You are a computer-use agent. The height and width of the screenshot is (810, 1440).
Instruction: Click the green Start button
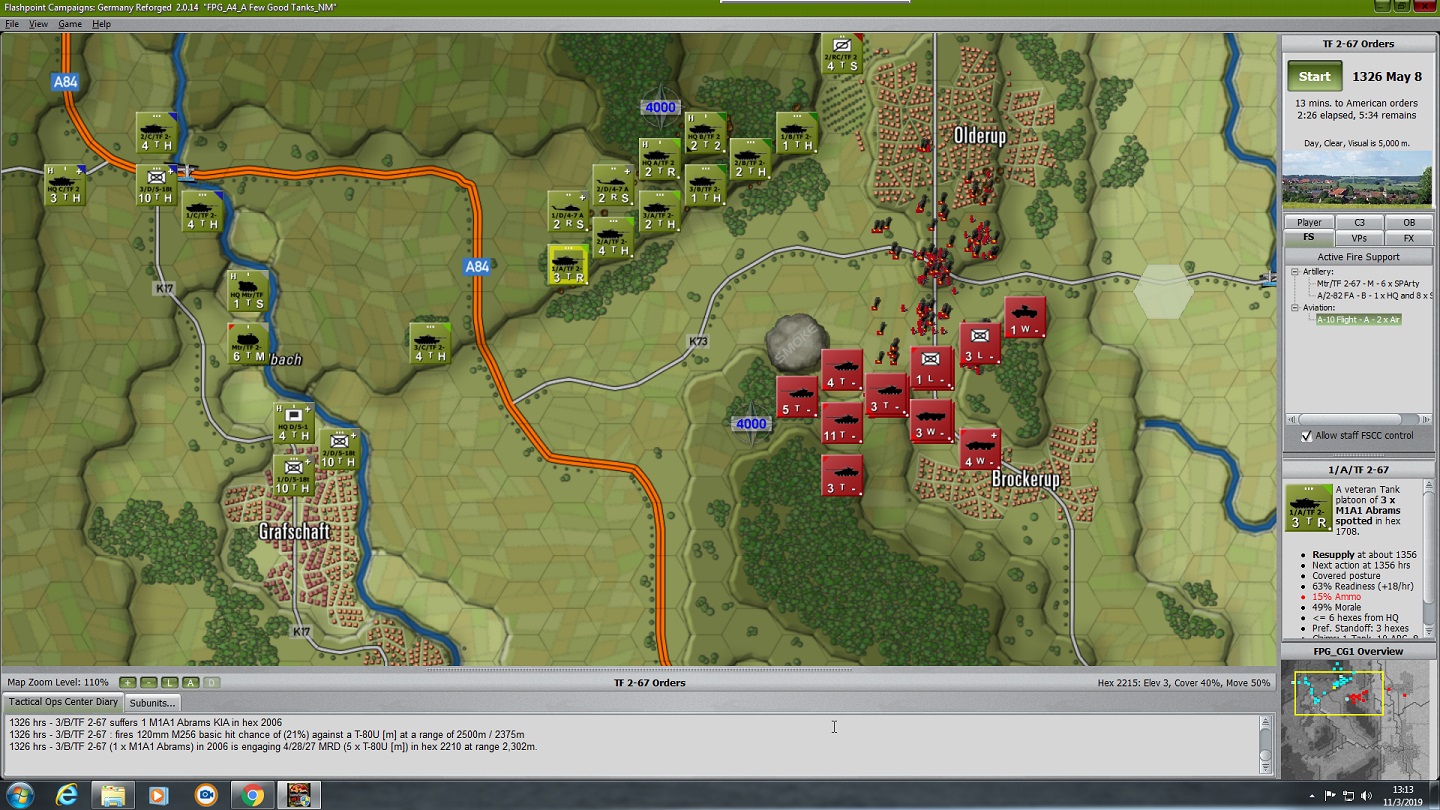[x=1314, y=76]
